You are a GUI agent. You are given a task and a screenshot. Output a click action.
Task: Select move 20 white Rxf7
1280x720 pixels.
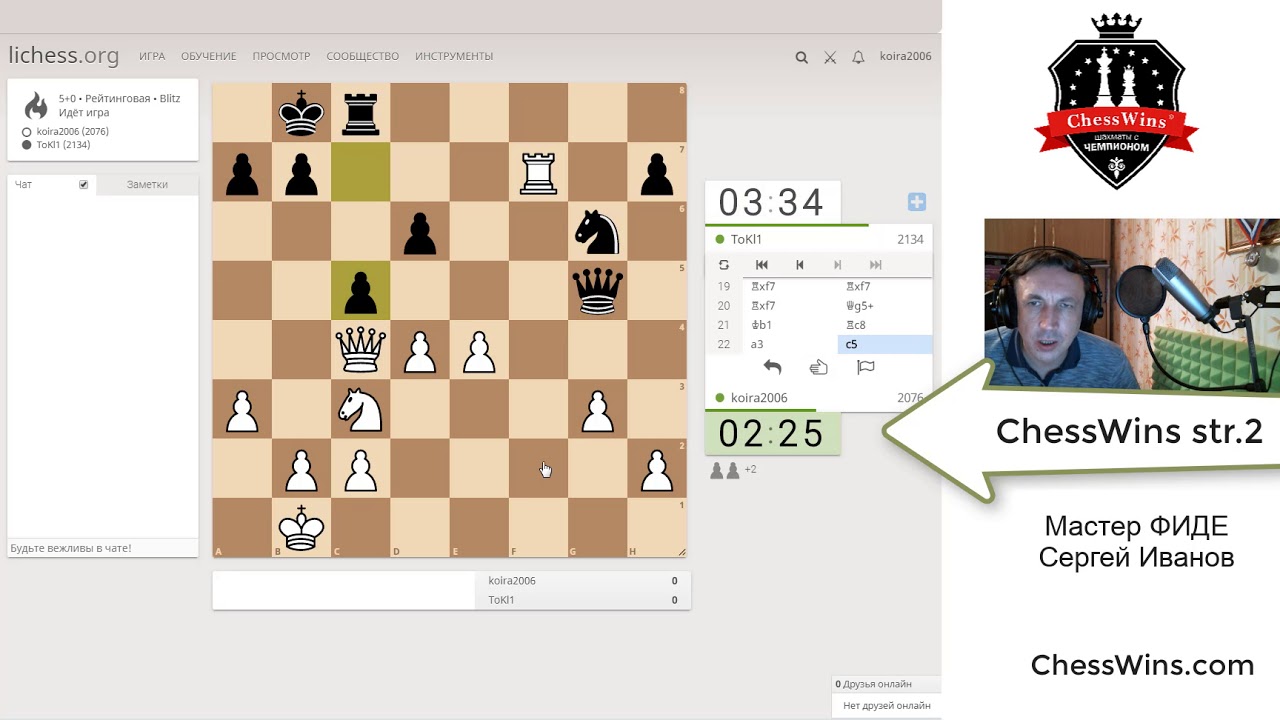click(790, 305)
